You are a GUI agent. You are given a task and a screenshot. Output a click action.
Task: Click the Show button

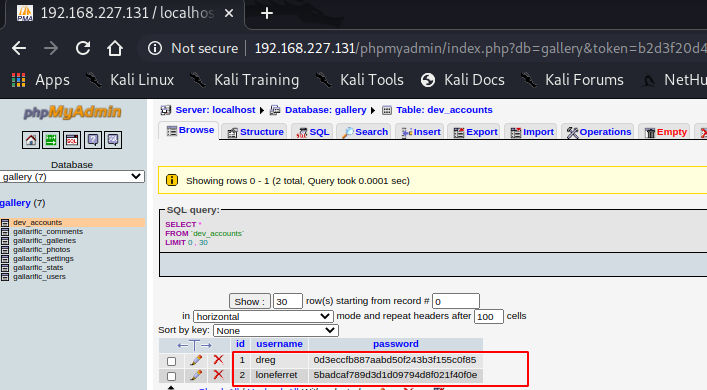(249, 301)
